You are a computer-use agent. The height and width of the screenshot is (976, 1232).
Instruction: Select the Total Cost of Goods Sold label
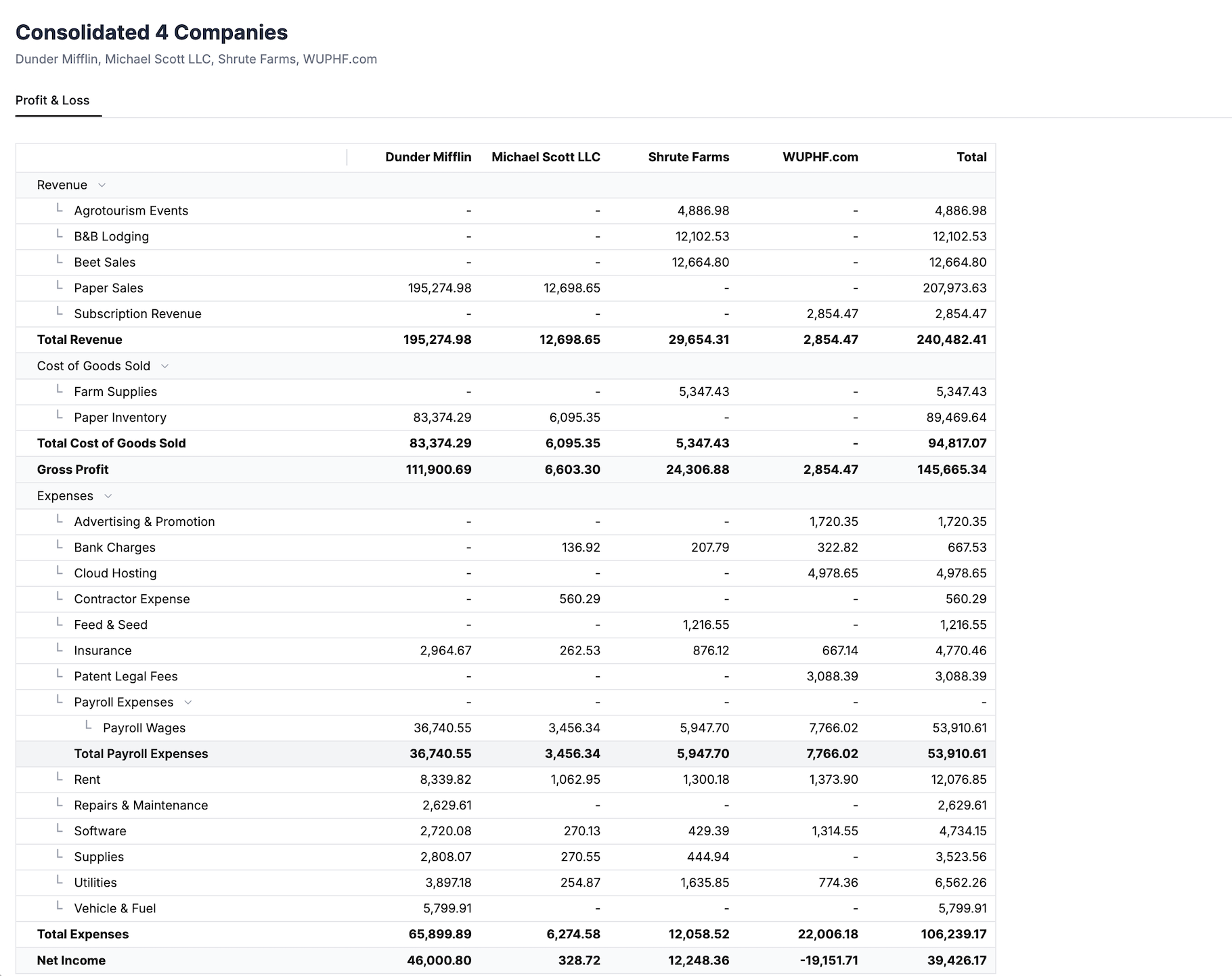tap(112, 443)
